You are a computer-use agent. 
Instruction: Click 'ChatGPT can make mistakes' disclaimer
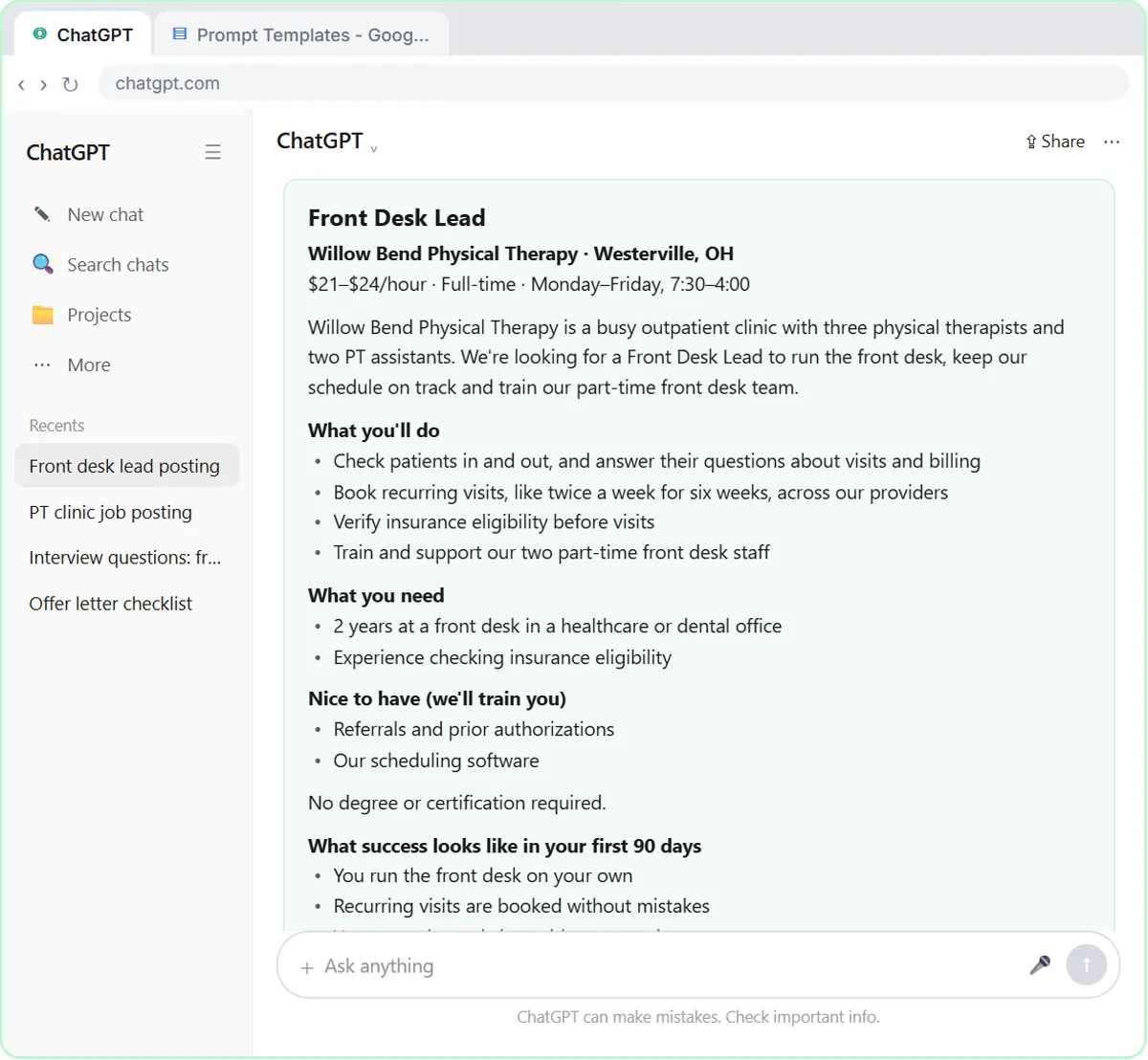tap(698, 1017)
